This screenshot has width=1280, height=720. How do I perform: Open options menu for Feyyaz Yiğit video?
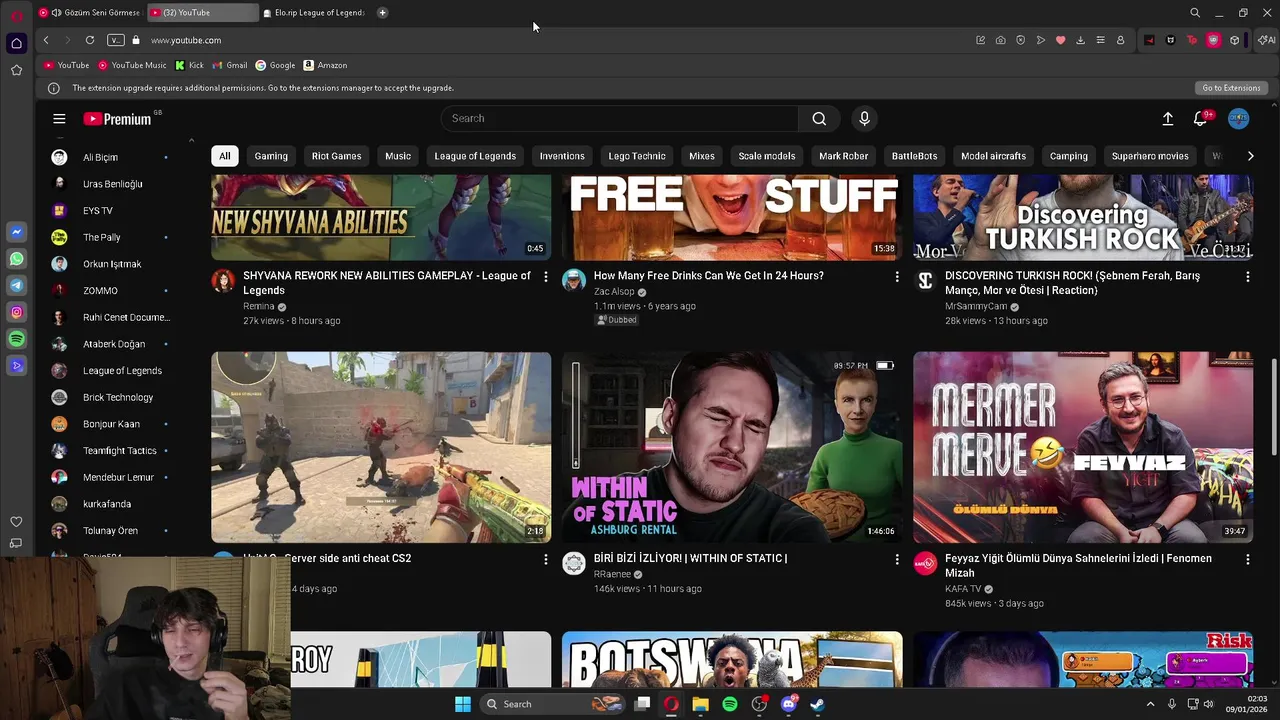1247,559
